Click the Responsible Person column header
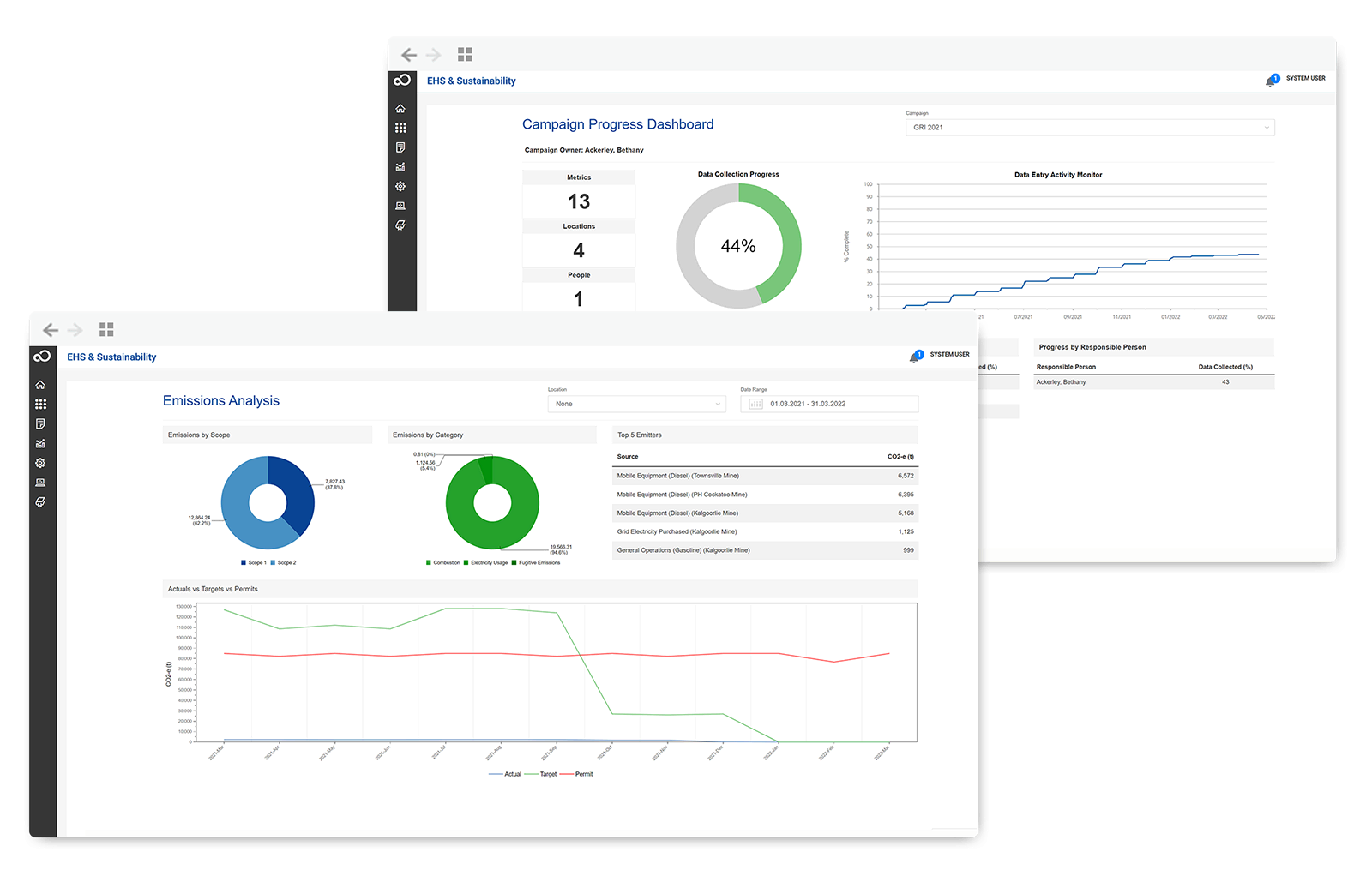The image size is (1372, 876). (x=1066, y=367)
